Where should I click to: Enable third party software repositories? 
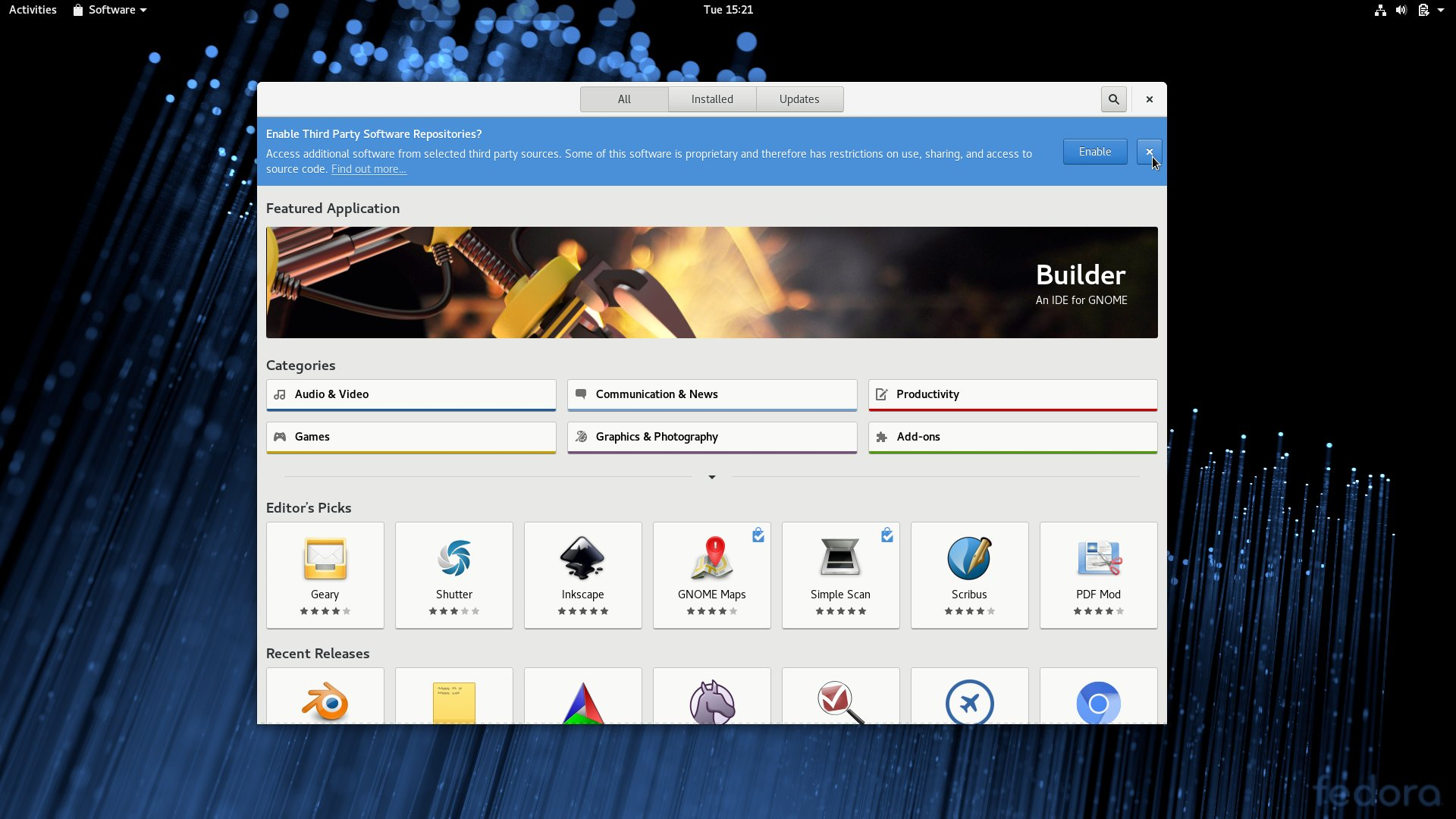[1095, 151]
